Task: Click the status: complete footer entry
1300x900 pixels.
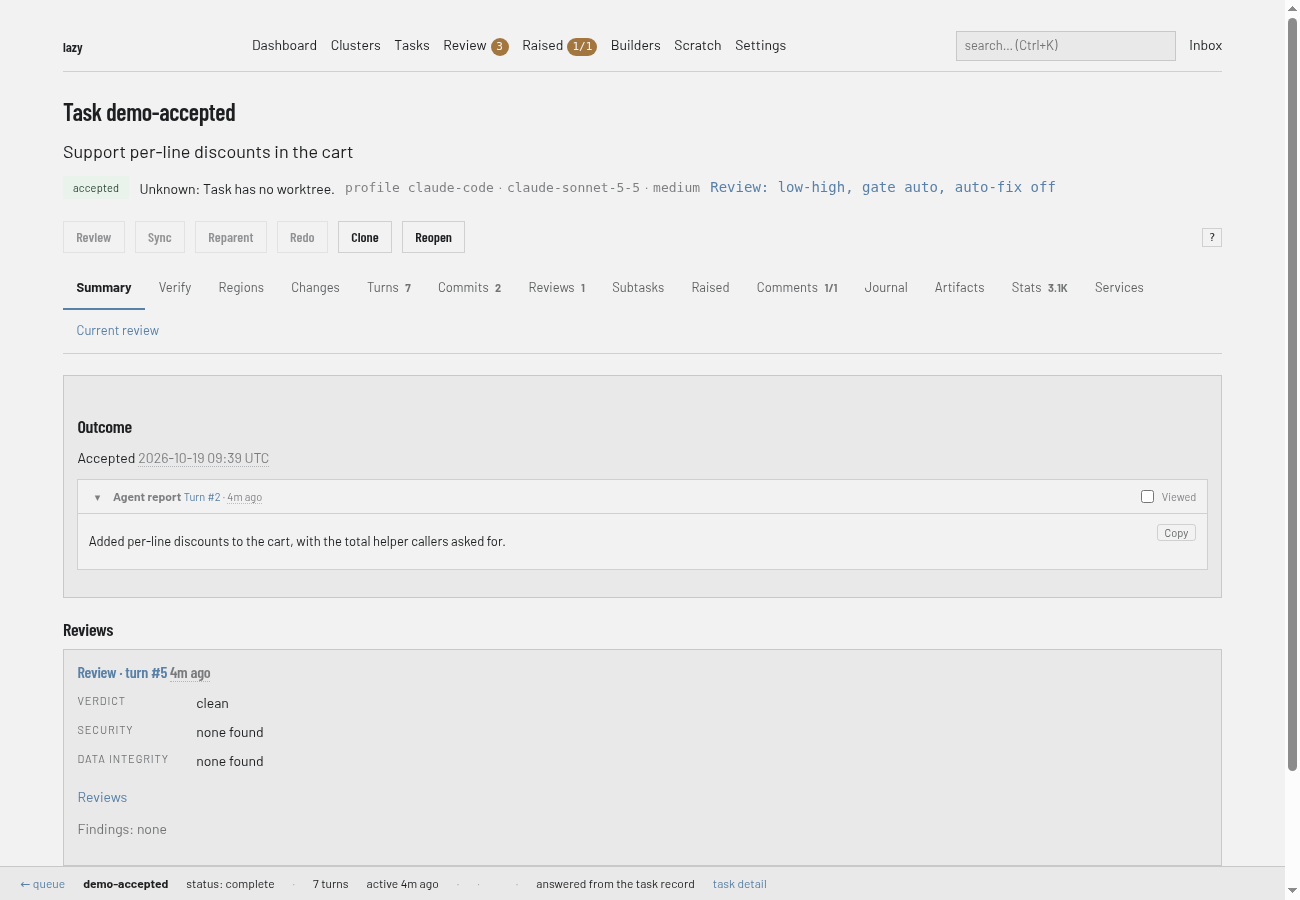Action: click(230, 884)
